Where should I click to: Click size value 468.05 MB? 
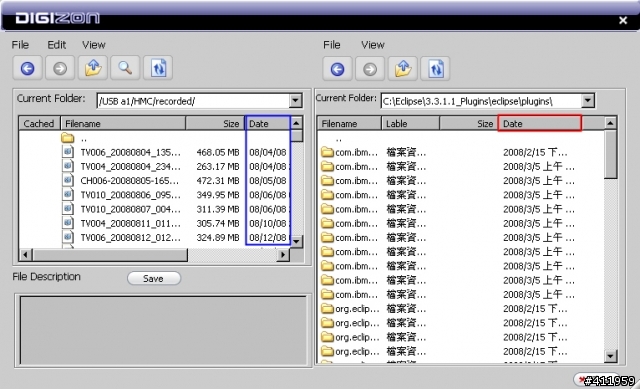(218, 152)
